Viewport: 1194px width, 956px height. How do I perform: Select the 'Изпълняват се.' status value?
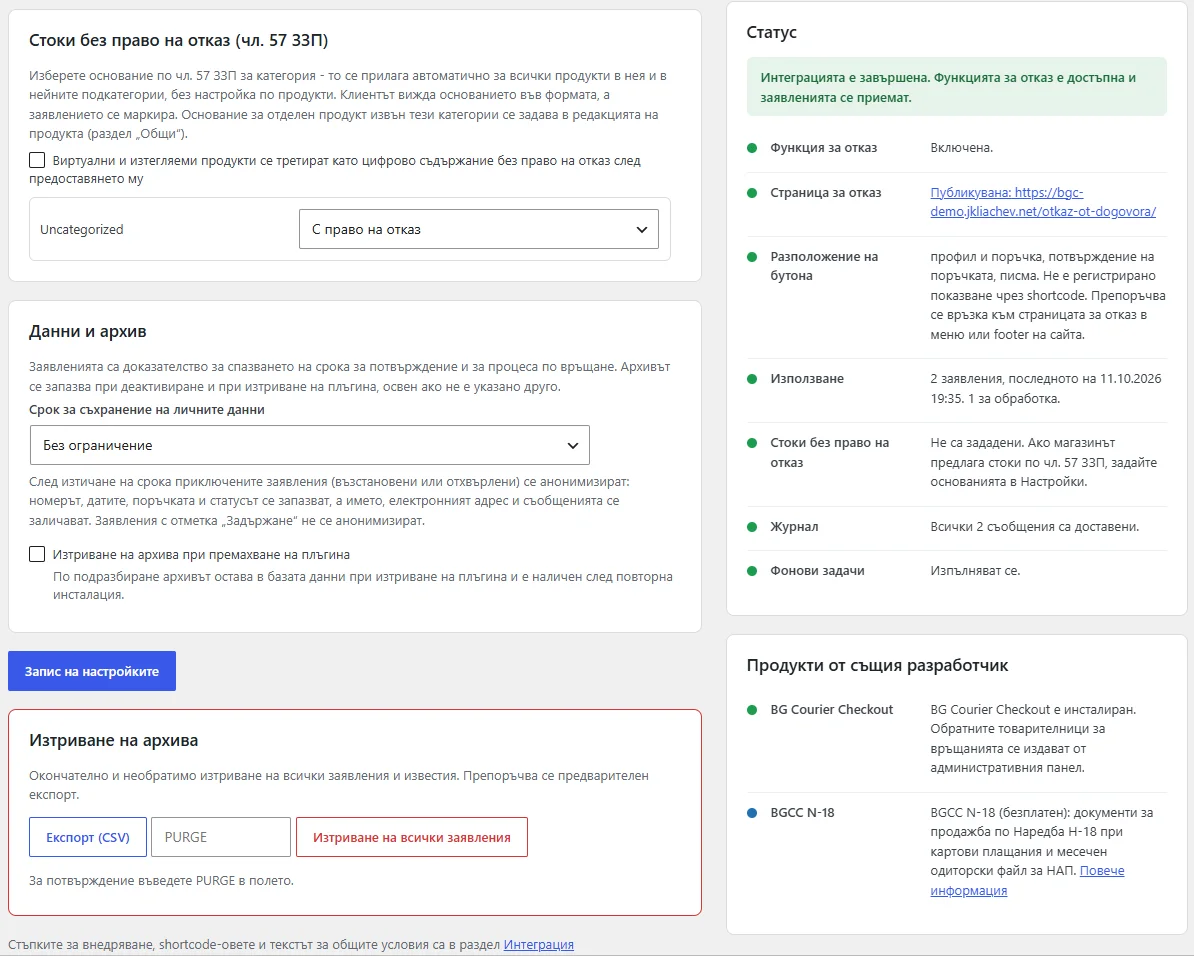(975, 571)
